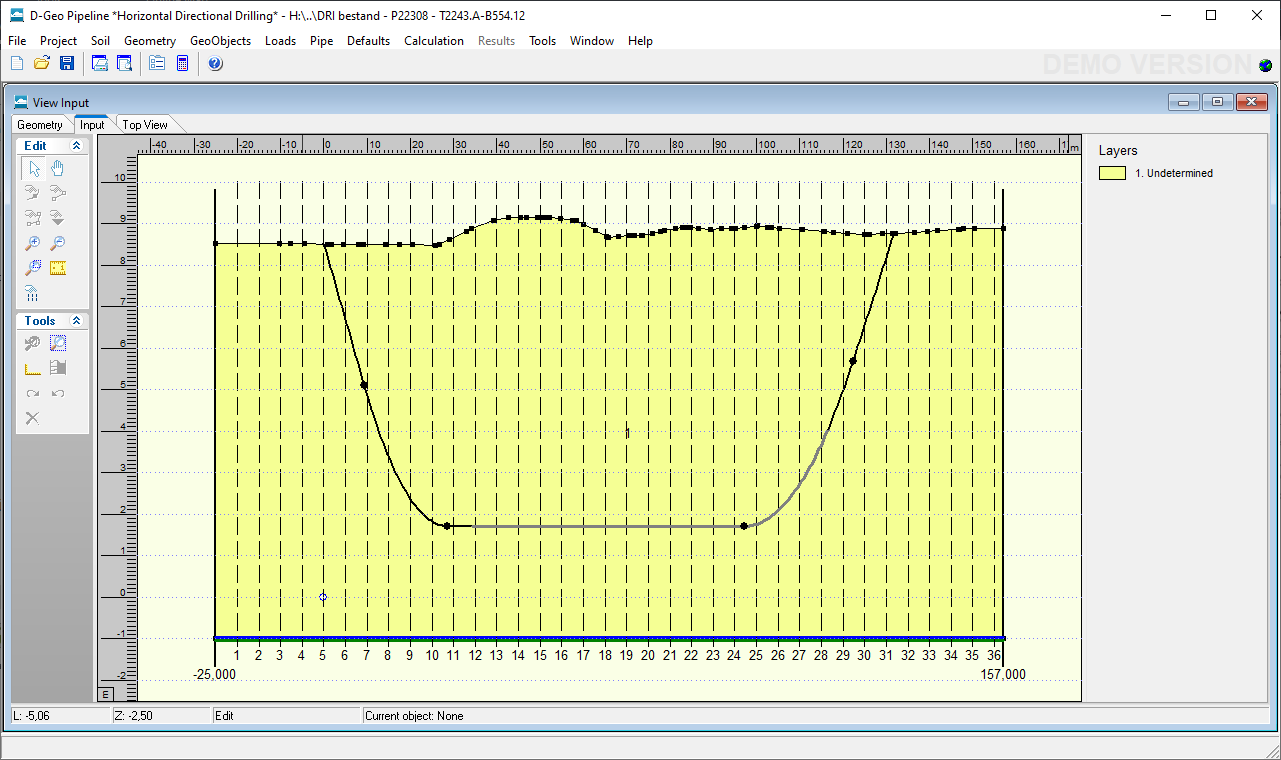Open the Help menu
Screen dimensions: 1281x760
click(641, 41)
